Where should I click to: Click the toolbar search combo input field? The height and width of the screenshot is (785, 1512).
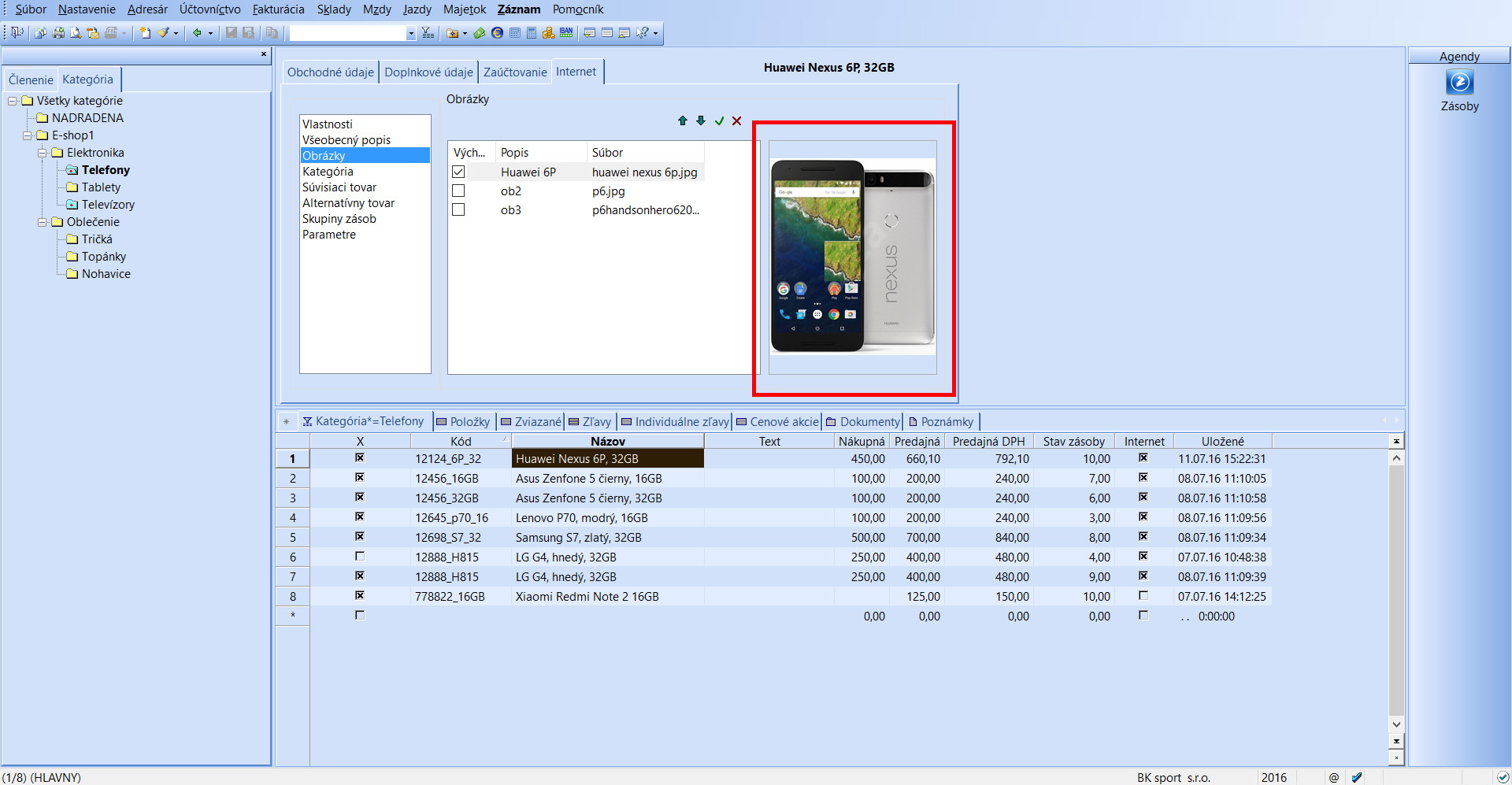pos(347,33)
